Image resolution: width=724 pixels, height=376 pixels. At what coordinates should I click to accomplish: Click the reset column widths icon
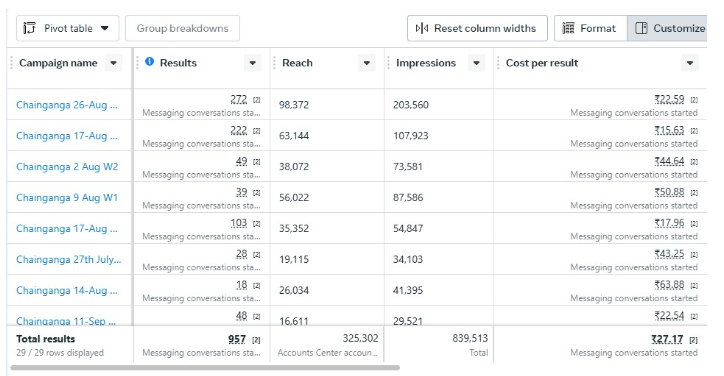422,28
